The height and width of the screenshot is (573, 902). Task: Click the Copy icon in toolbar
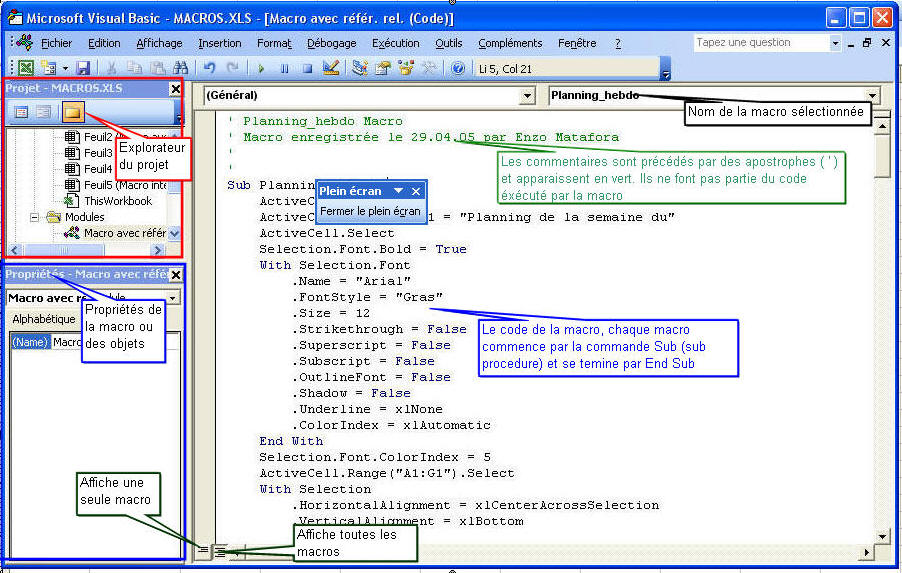click(x=134, y=68)
